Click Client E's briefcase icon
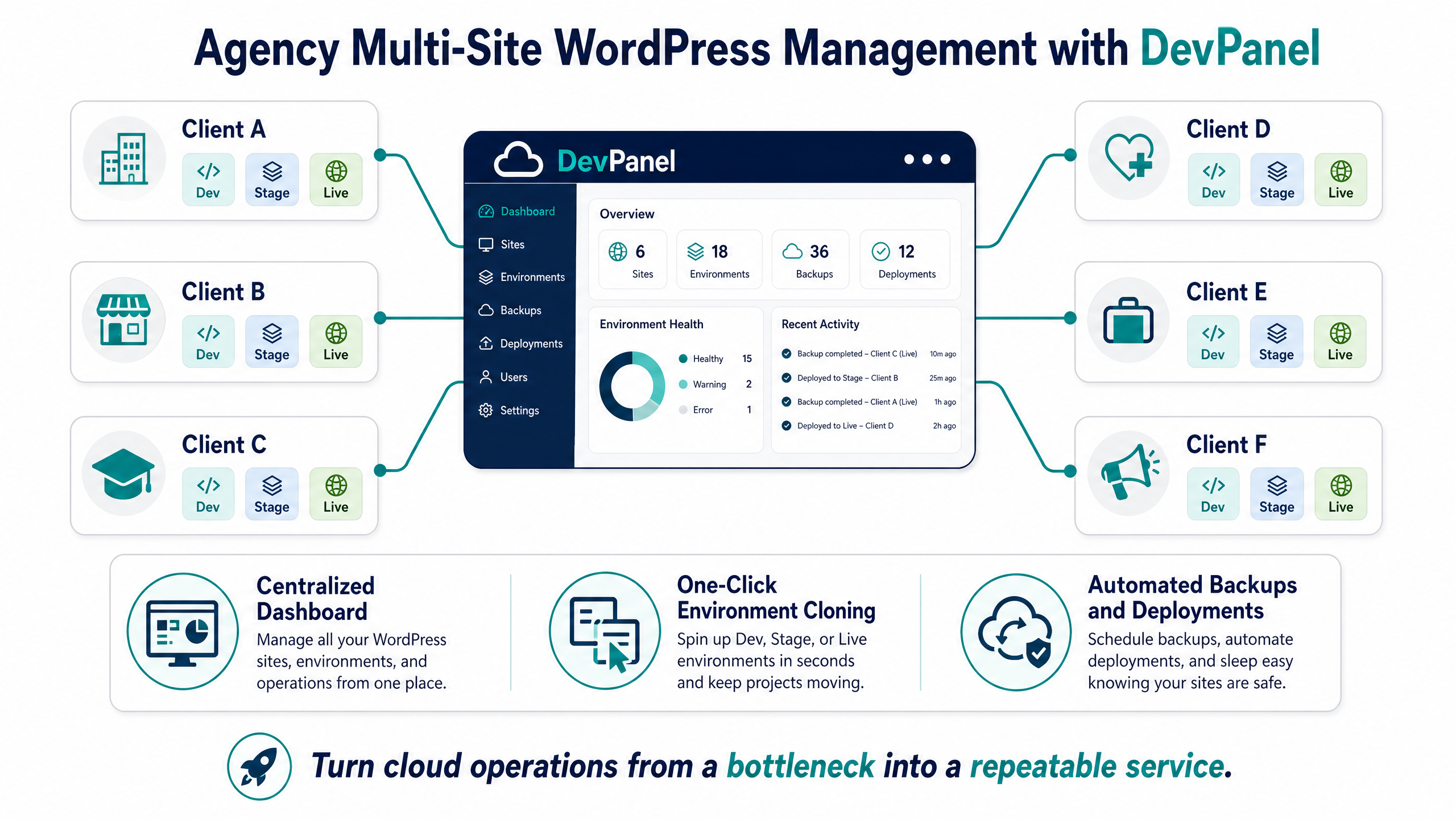The height and width of the screenshot is (819, 1456). 1128,320
